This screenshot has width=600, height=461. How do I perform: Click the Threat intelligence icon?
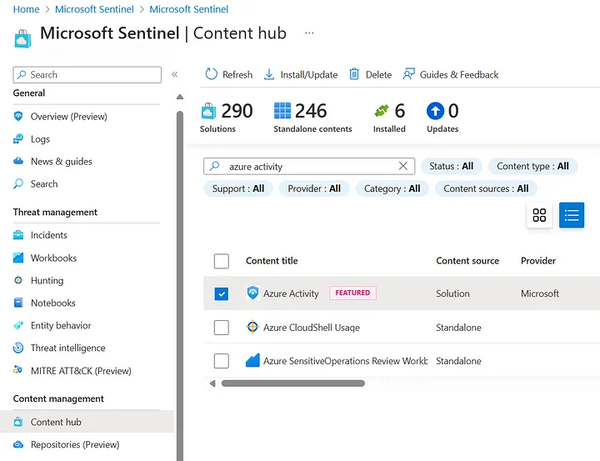point(18,348)
